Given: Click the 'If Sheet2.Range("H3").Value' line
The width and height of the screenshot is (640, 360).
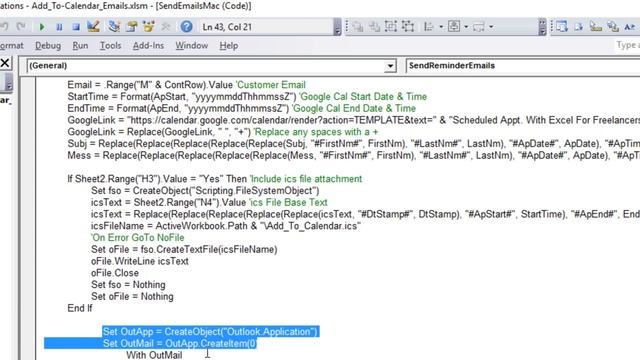Looking at the screenshot, I should 215,179.
